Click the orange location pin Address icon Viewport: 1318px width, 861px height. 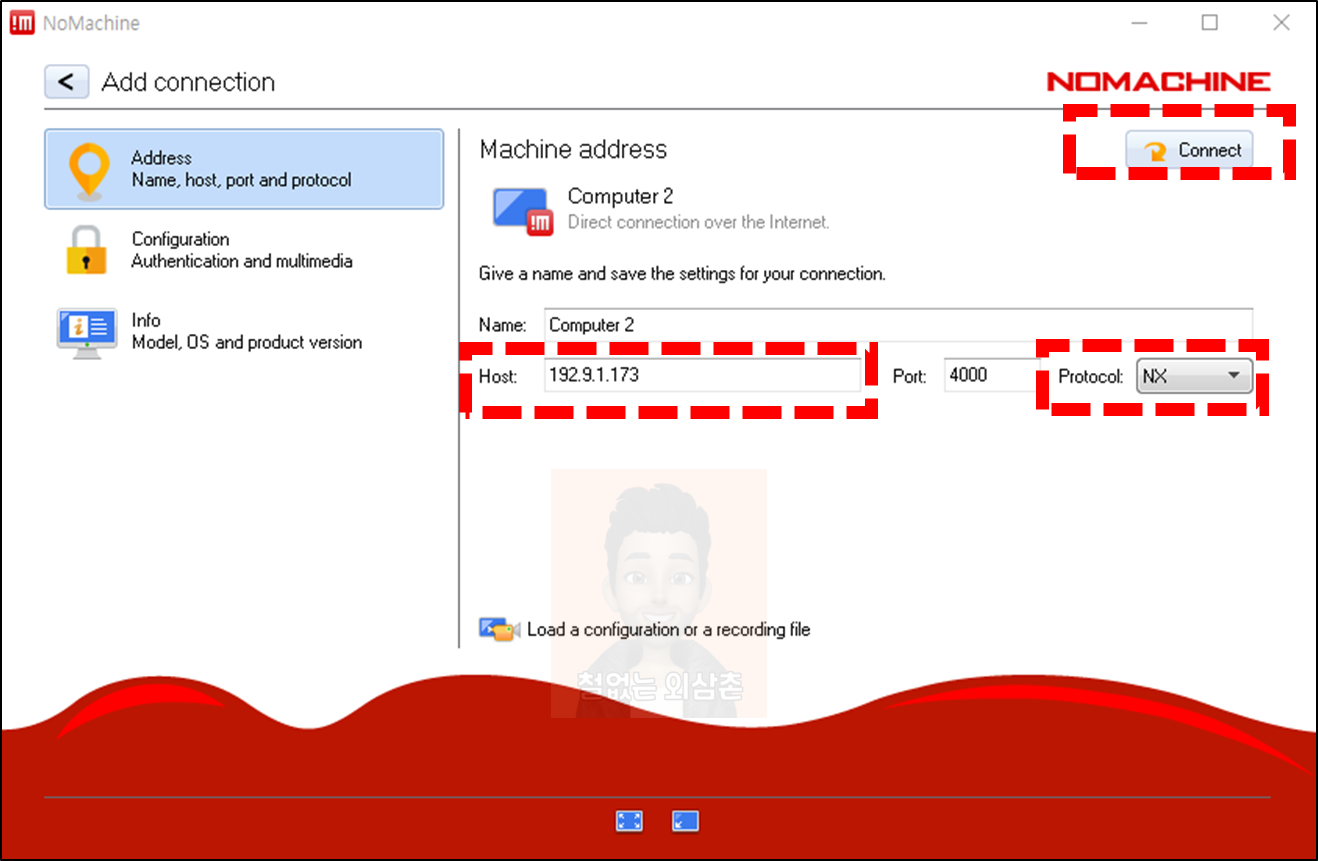tap(88, 170)
